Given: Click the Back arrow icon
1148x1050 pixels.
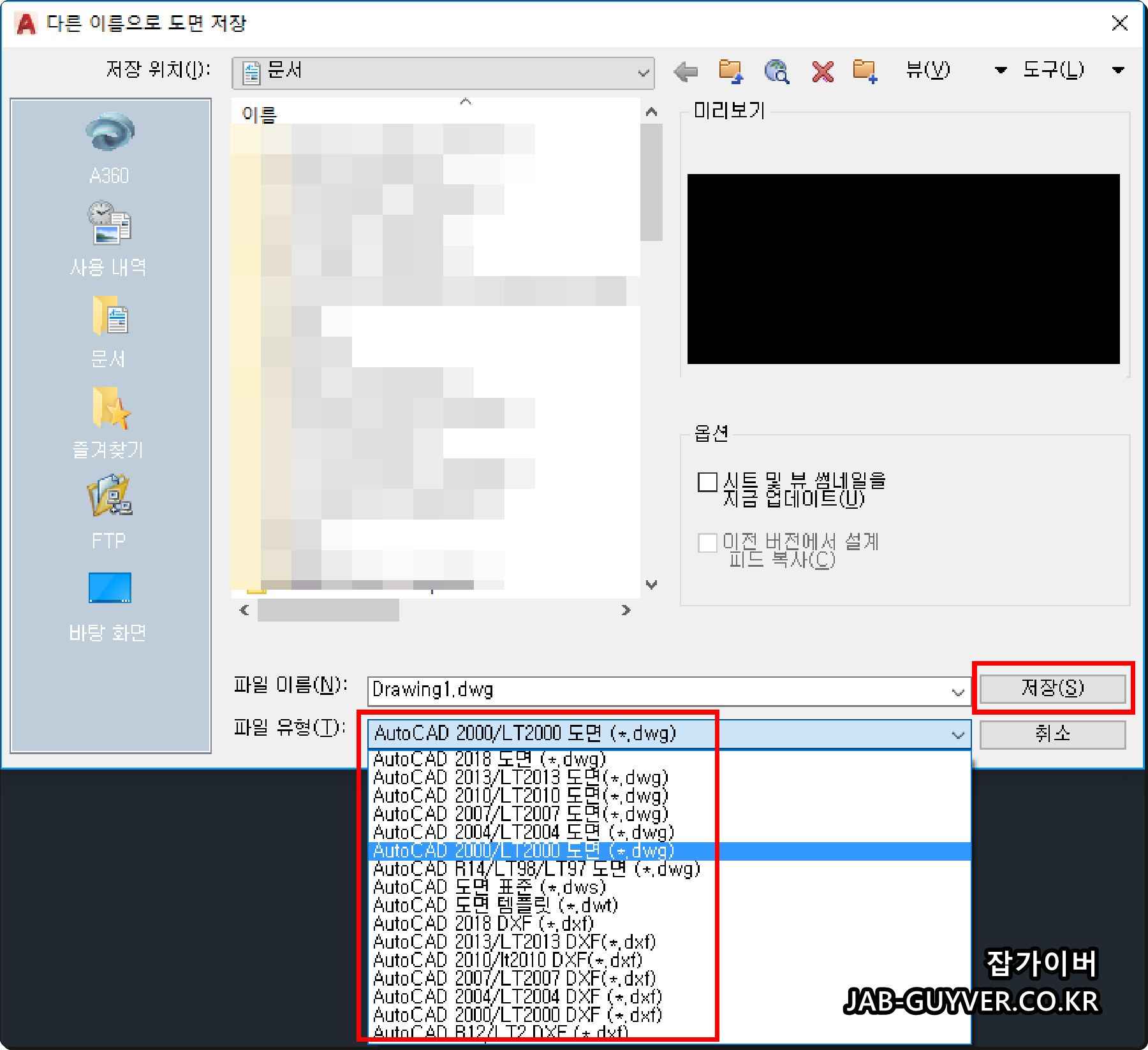Looking at the screenshot, I should [686, 71].
